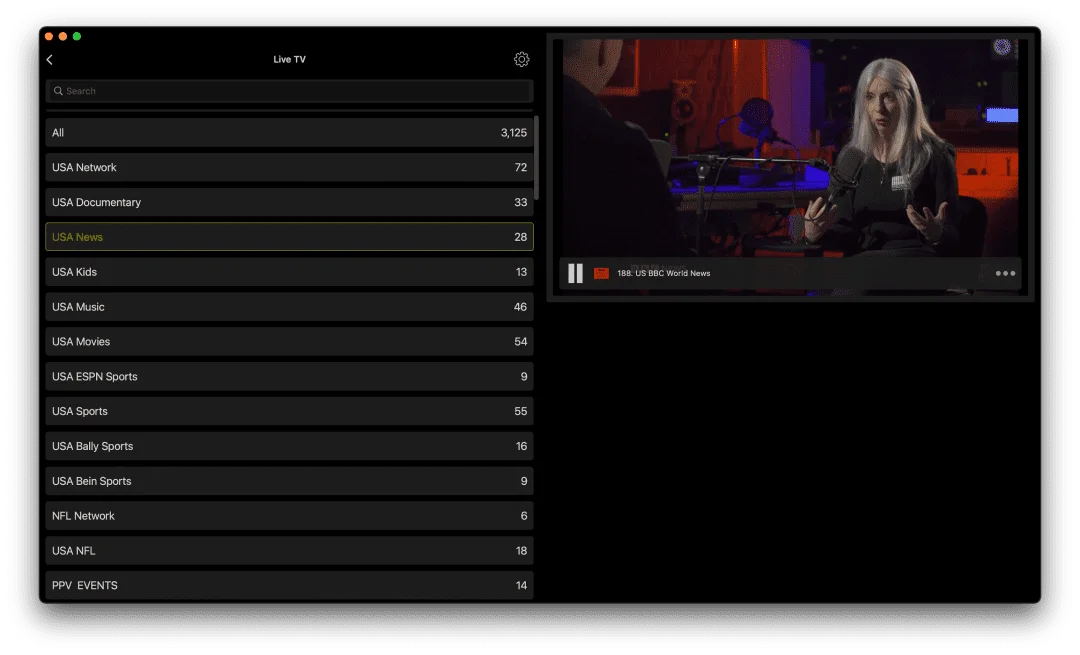The height and width of the screenshot is (655, 1080).
Task: Pause the BBC World News stream
Action: (x=575, y=273)
